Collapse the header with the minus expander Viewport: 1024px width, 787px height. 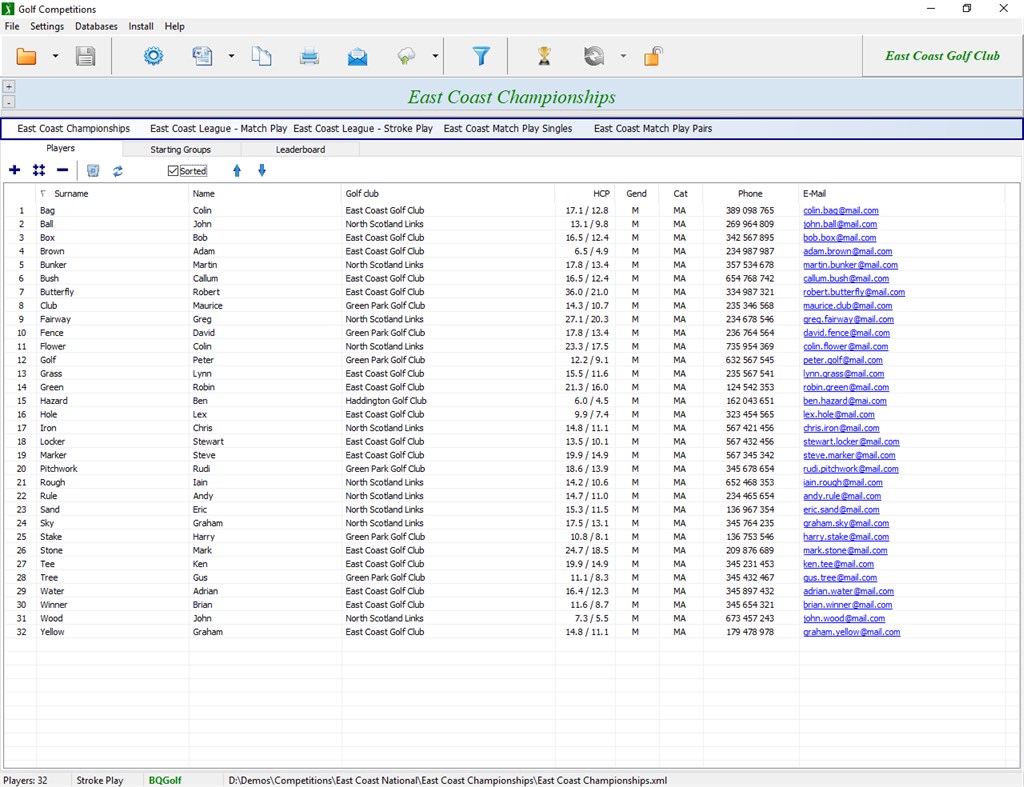[9, 102]
